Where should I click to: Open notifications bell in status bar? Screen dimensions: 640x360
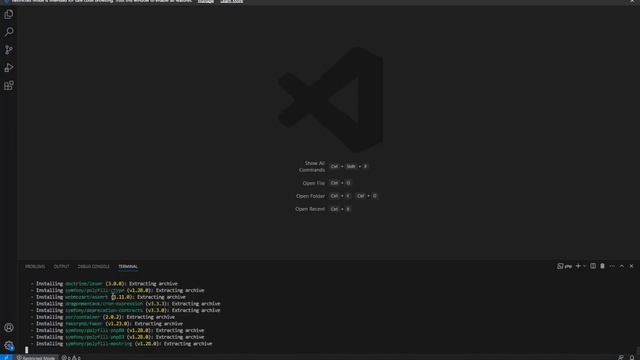(x=632, y=358)
